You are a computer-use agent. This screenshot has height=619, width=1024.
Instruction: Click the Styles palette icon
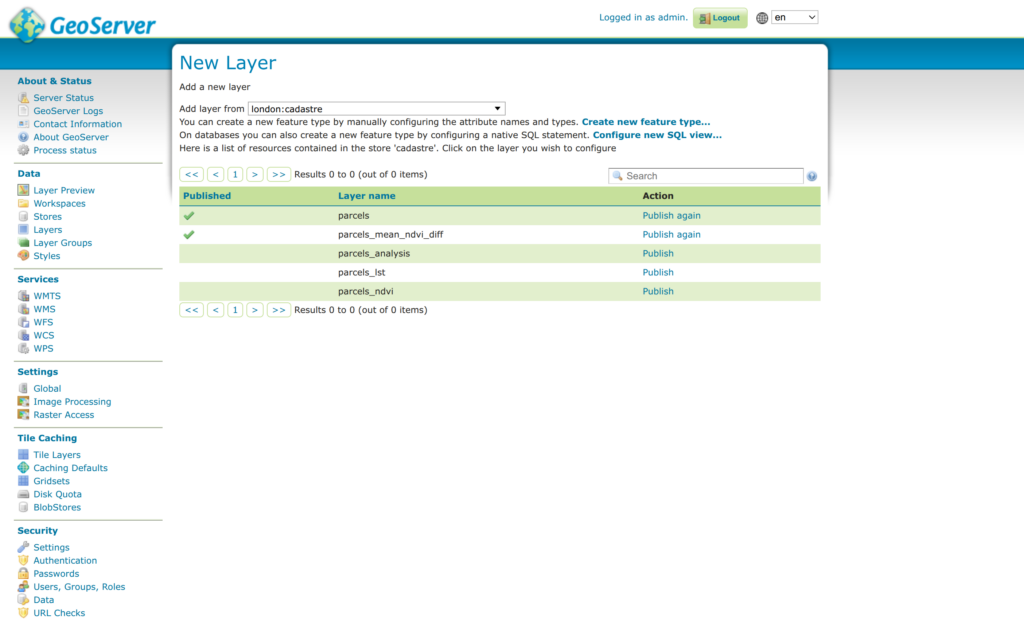(x=24, y=256)
